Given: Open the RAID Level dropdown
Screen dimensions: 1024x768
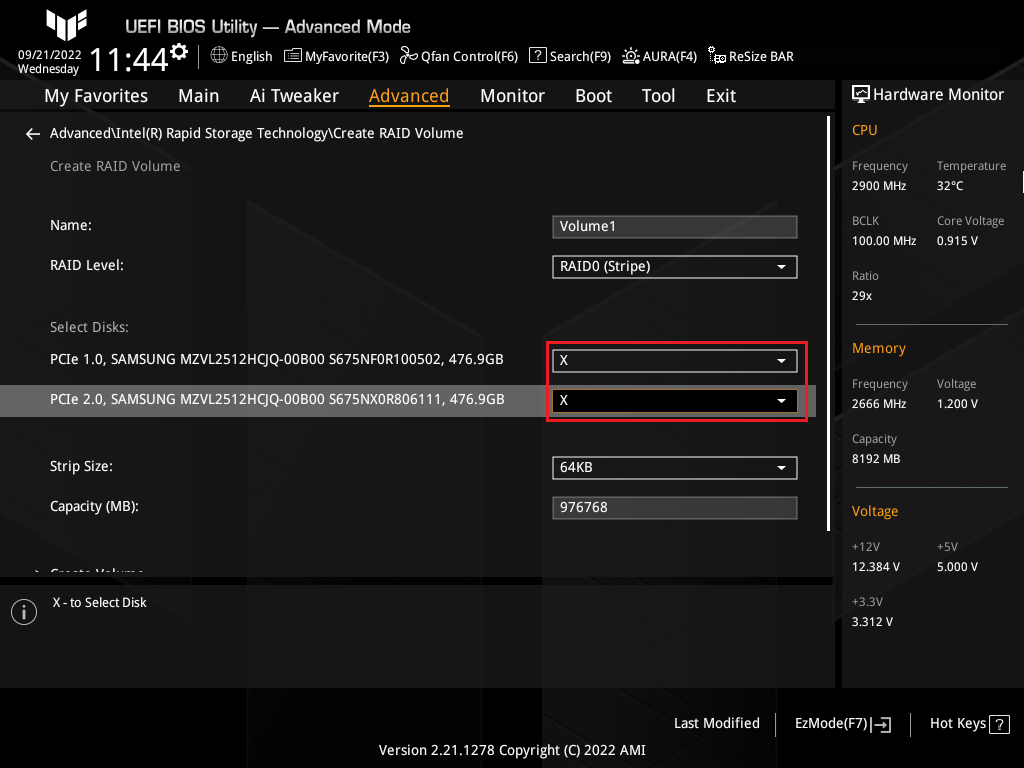Looking at the screenshot, I should 675,266.
